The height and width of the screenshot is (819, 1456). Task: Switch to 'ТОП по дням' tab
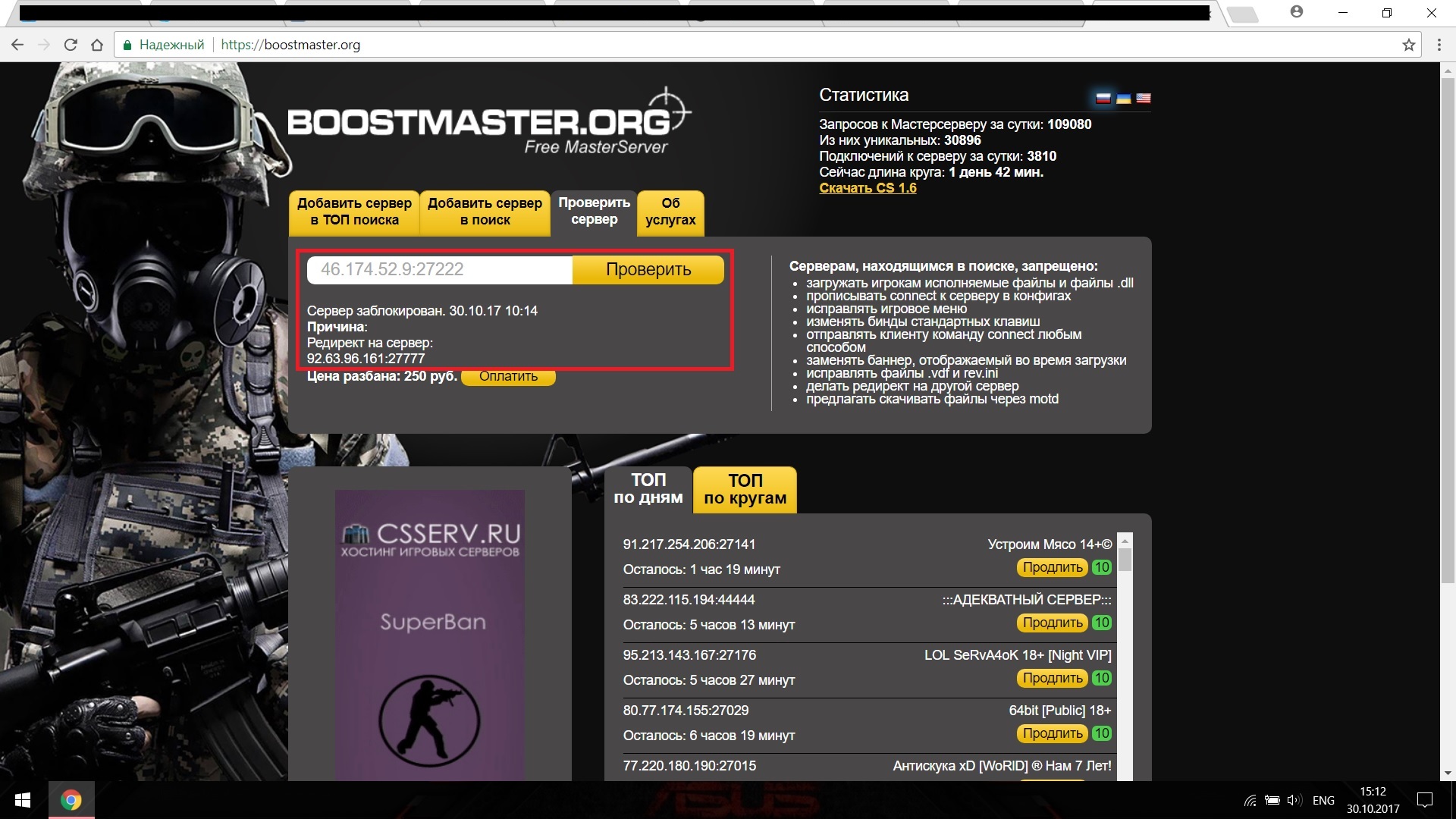(648, 489)
